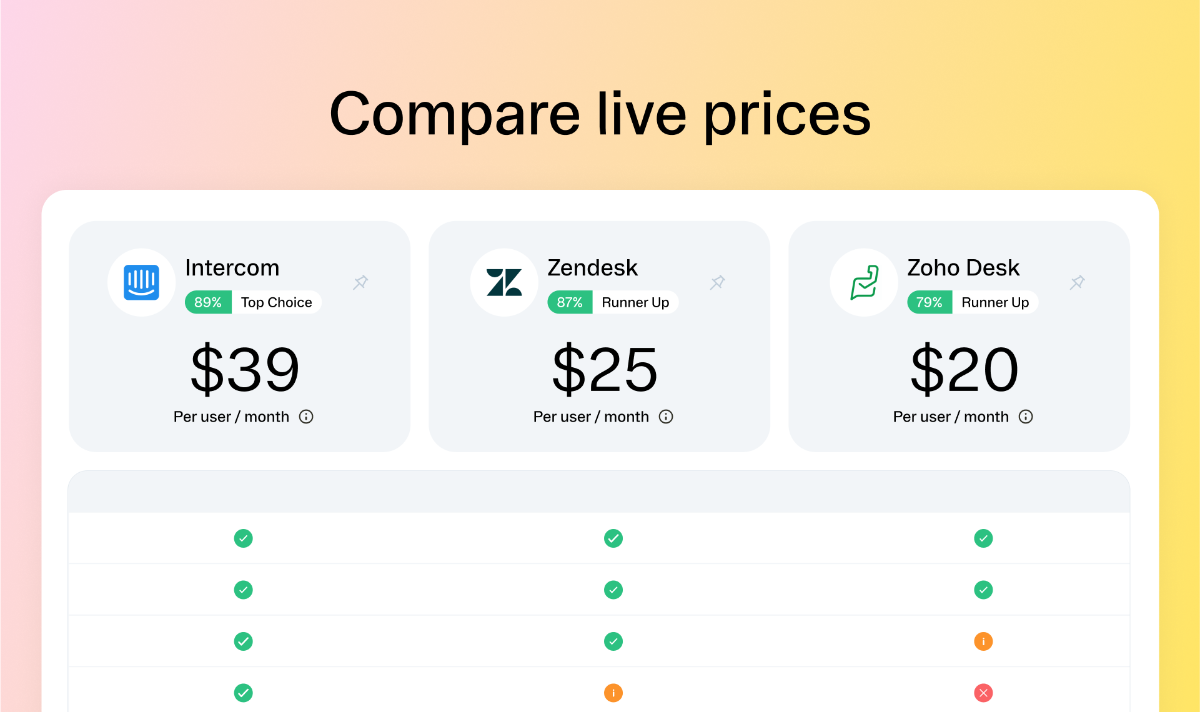The width and height of the screenshot is (1200, 712).
Task: Click the red cross icon in the Zoho Desk column
Action: (983, 692)
